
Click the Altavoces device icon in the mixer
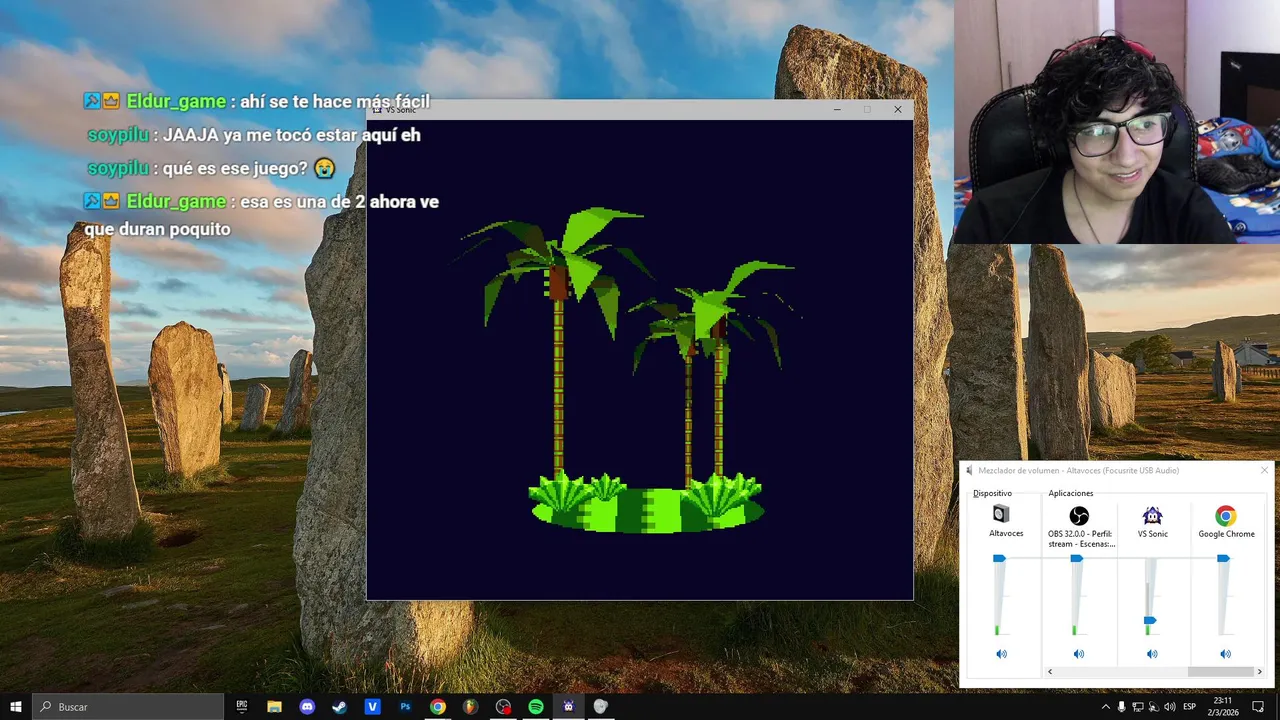click(x=1001, y=514)
